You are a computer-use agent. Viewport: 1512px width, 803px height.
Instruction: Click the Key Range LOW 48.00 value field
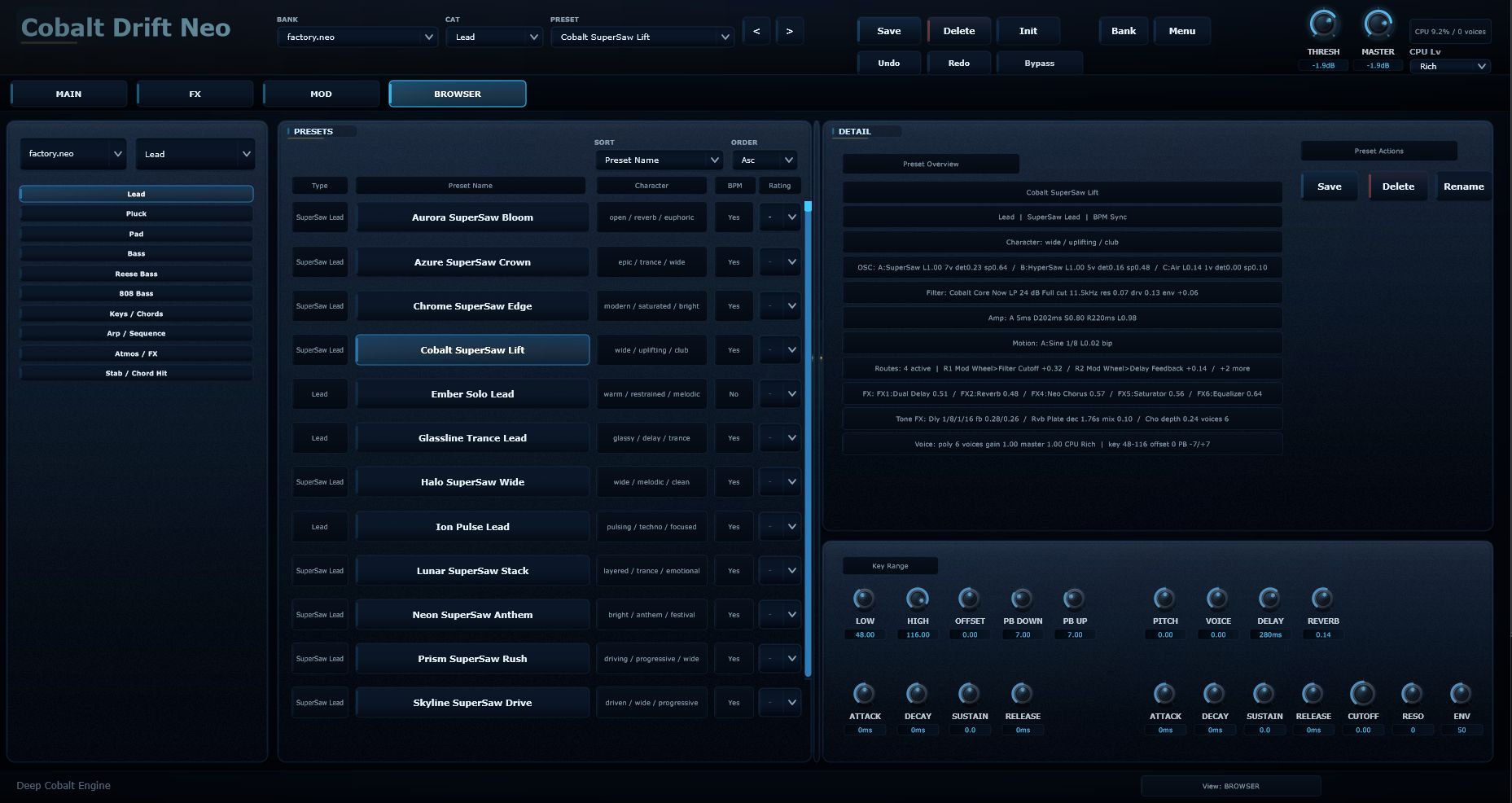click(x=864, y=635)
